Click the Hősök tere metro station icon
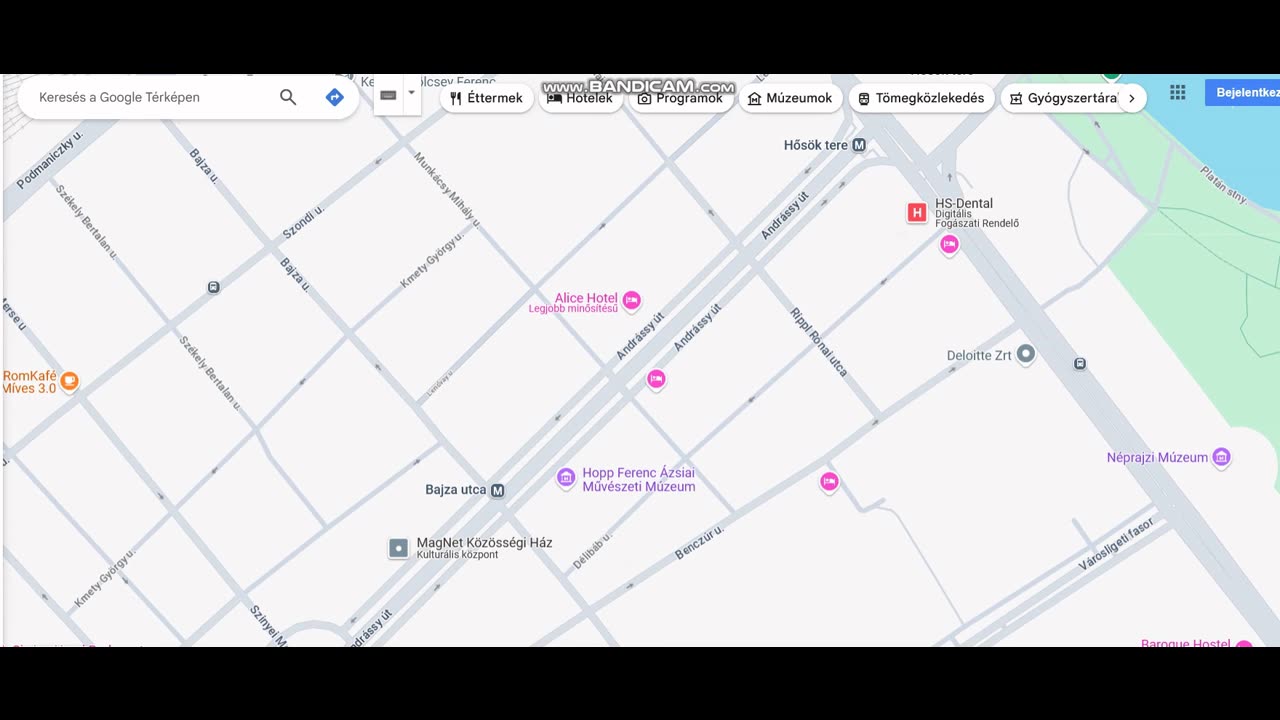 [x=859, y=145]
